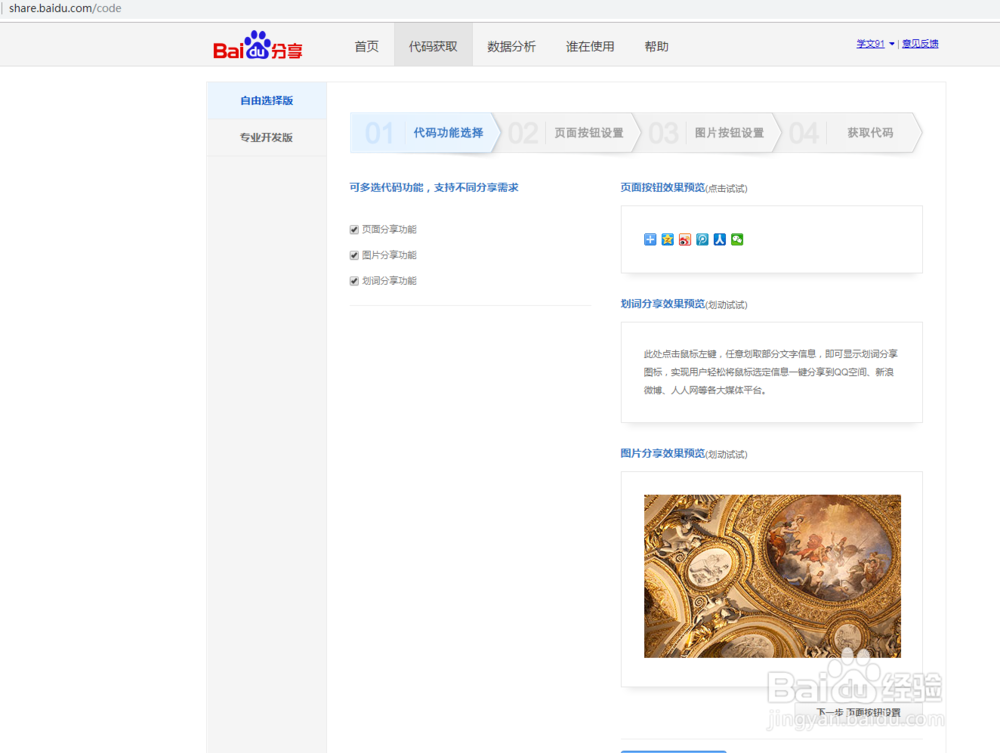
Task: Select the 专业开发版 sidebar tab
Action: (x=266, y=137)
